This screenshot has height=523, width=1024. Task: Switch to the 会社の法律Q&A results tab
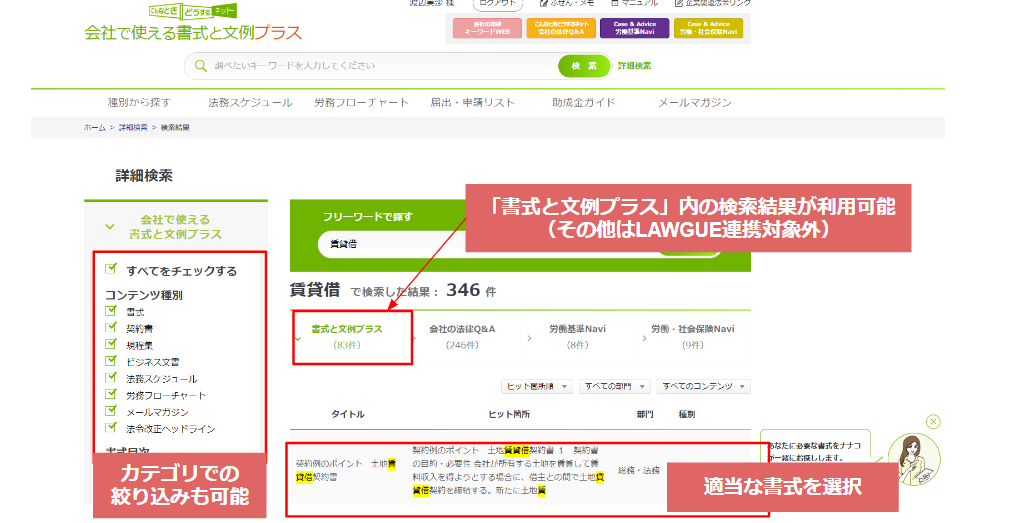462,335
